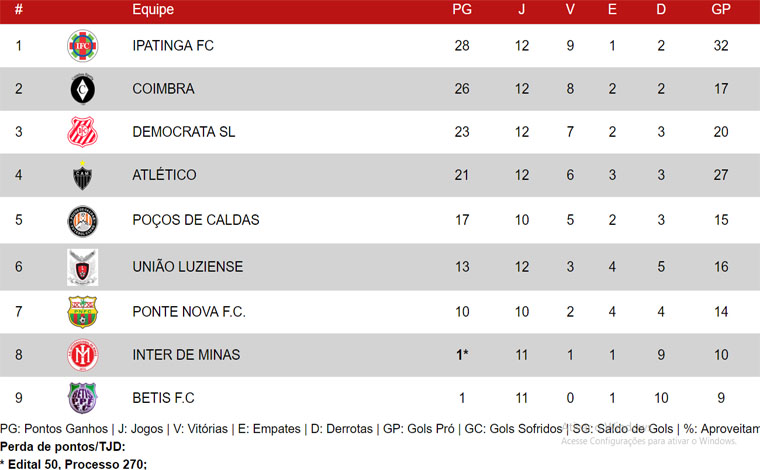
Task: Open the COIMBRA team name
Action: click(163, 89)
